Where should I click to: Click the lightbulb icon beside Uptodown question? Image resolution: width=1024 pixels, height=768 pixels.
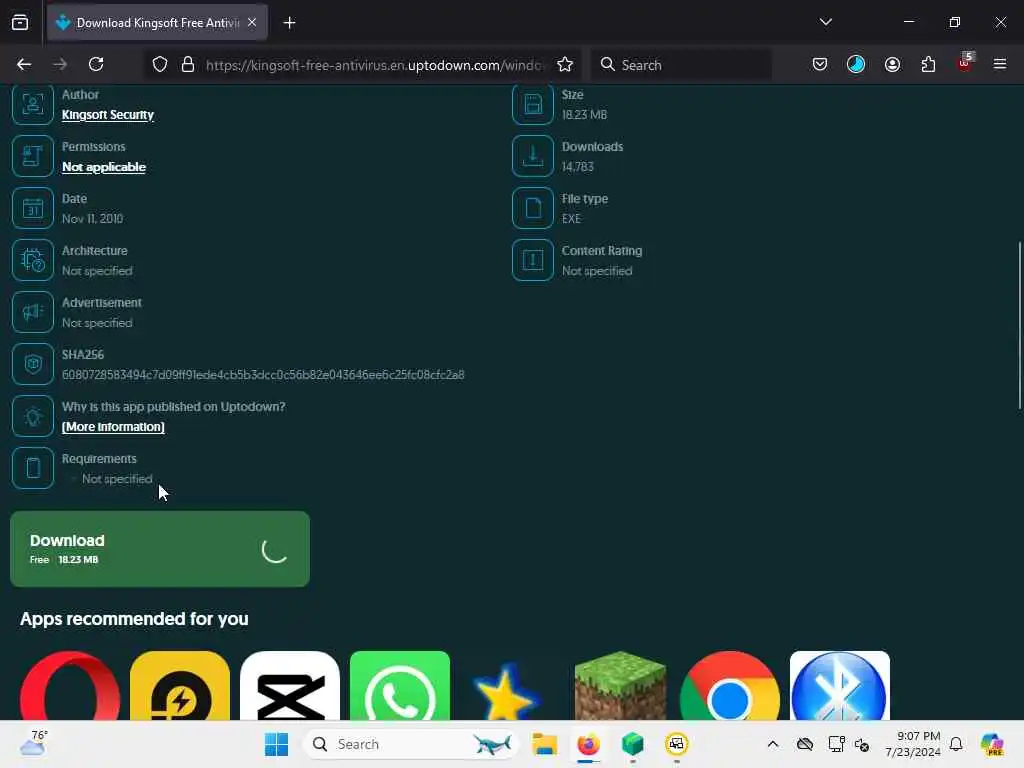point(33,416)
